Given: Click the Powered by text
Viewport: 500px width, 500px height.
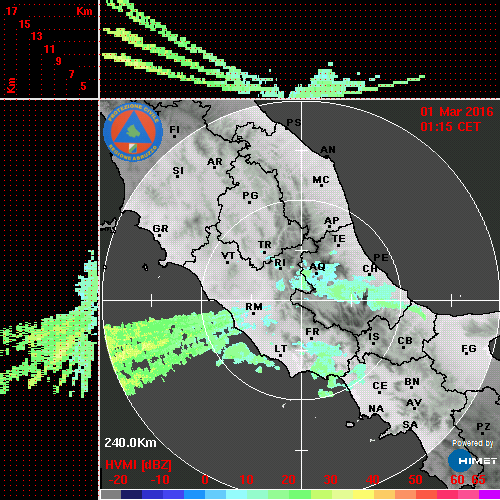Looking at the screenshot, I should (473, 443).
